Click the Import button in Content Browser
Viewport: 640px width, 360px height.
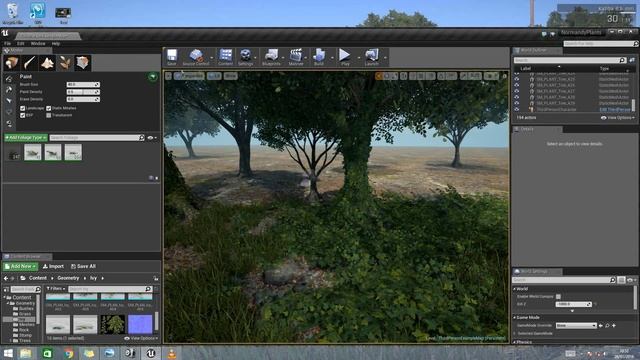pyautogui.click(x=53, y=267)
